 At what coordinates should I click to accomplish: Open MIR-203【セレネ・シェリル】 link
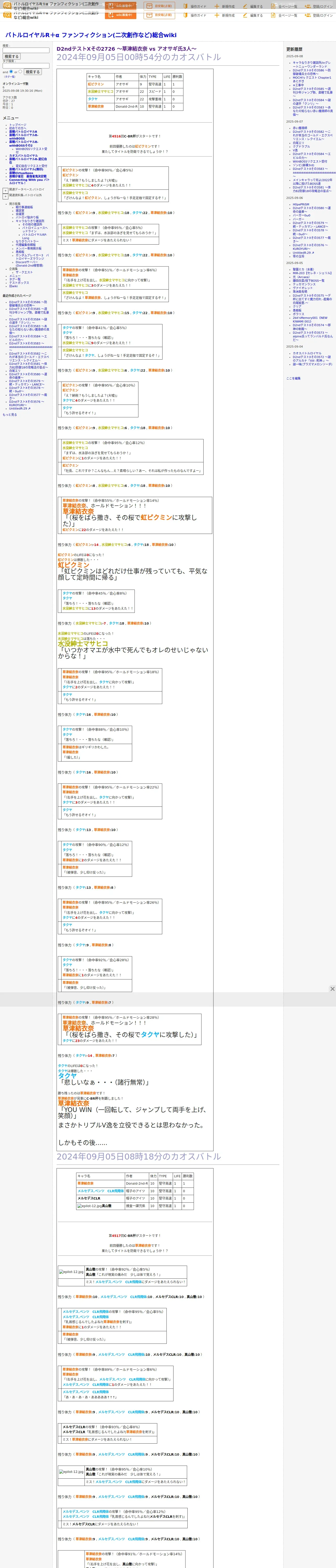coord(312,273)
